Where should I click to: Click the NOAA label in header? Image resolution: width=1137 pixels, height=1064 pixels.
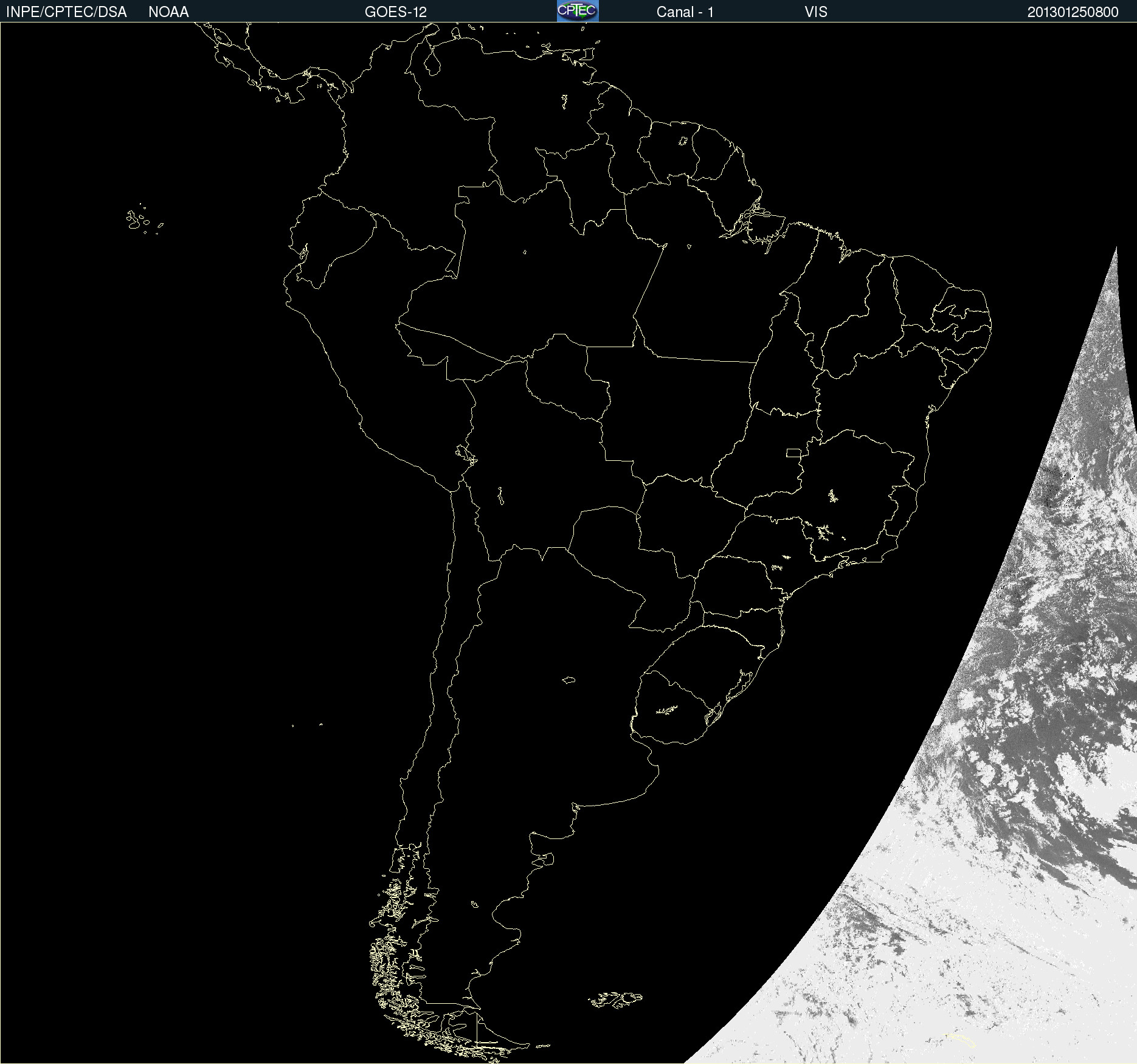pos(168,12)
